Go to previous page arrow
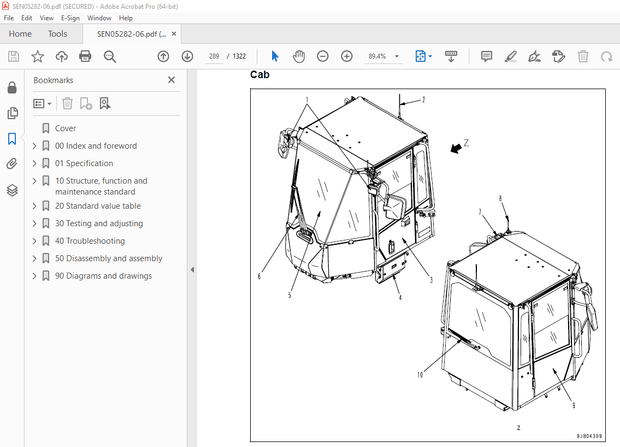The height and width of the screenshot is (447, 620). 163,57
